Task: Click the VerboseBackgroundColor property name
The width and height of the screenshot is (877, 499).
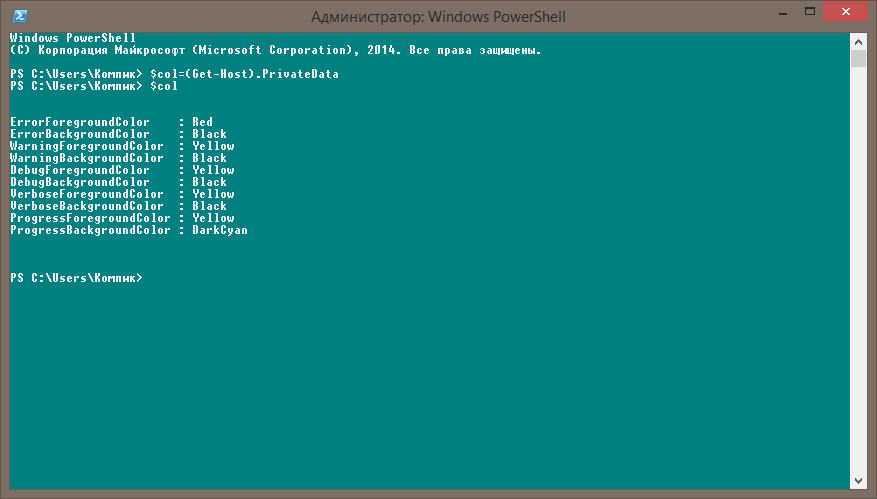Action: [87, 206]
